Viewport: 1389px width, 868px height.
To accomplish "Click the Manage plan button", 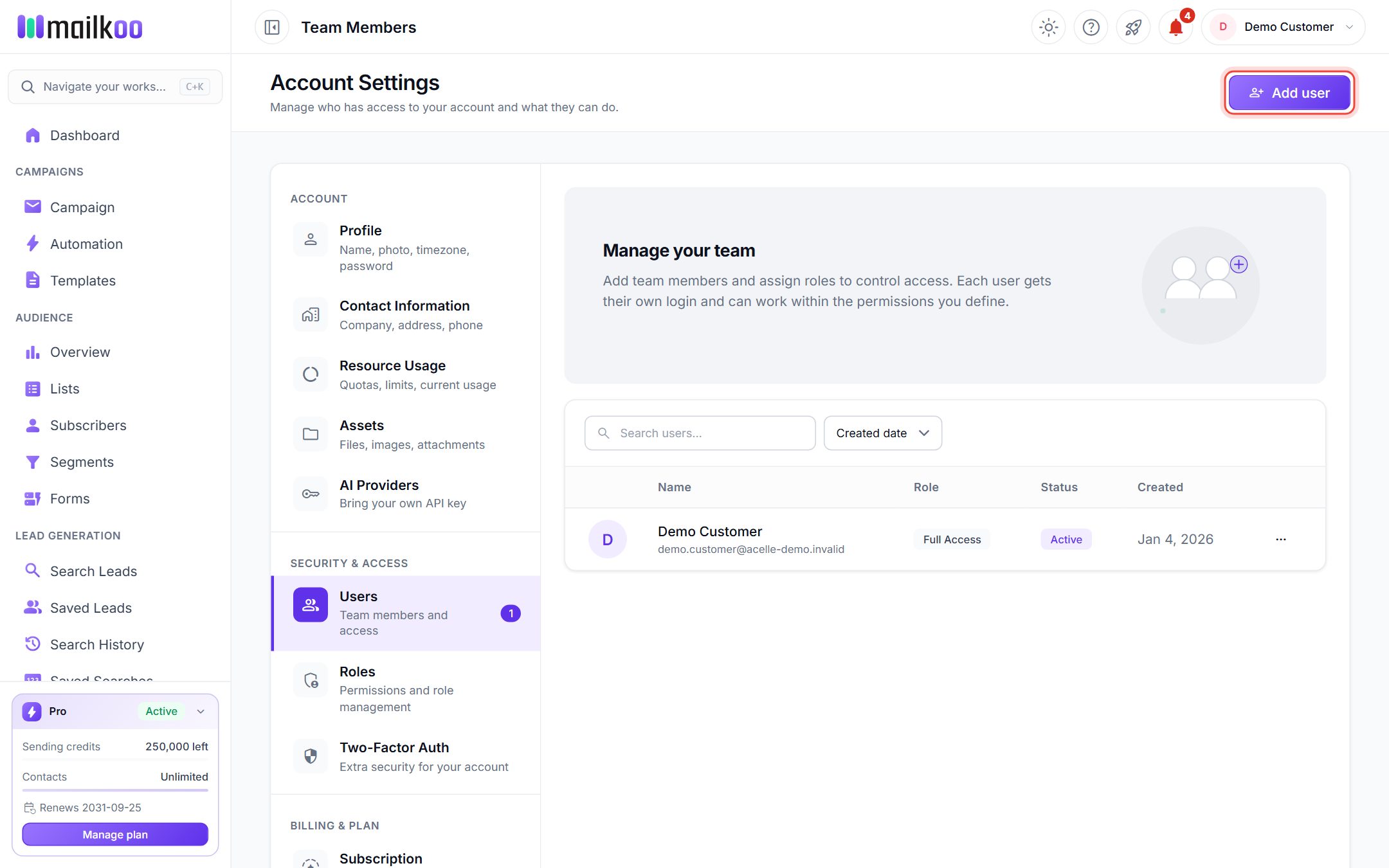I will click(x=115, y=835).
